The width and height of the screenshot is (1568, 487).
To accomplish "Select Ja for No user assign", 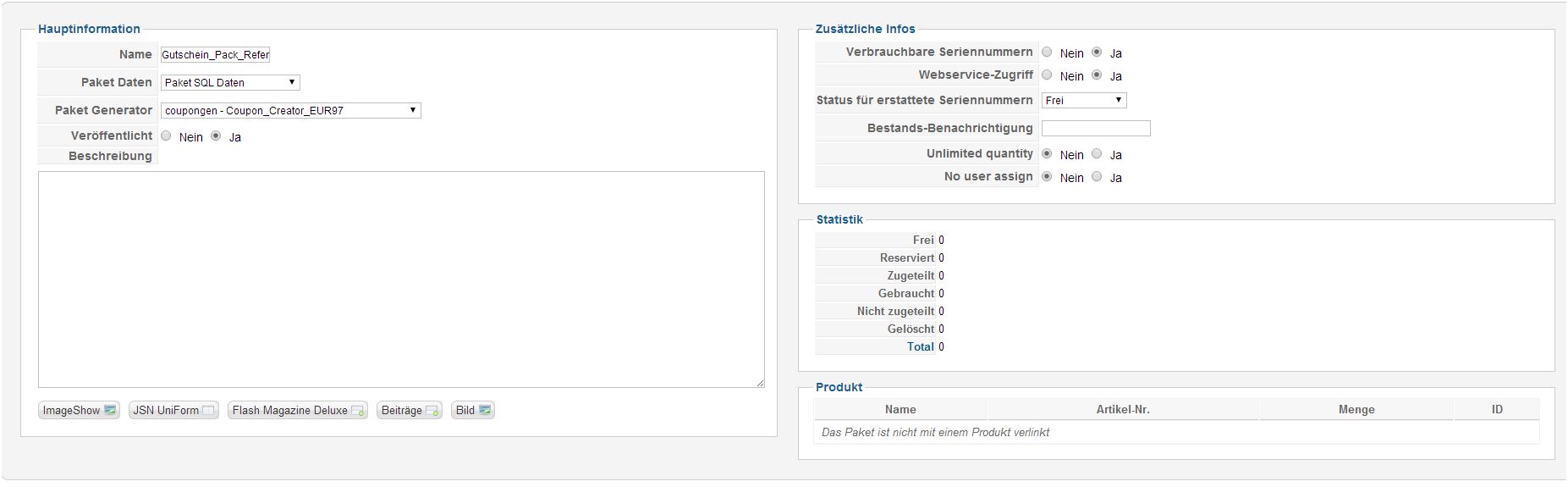I will pyautogui.click(x=1097, y=177).
